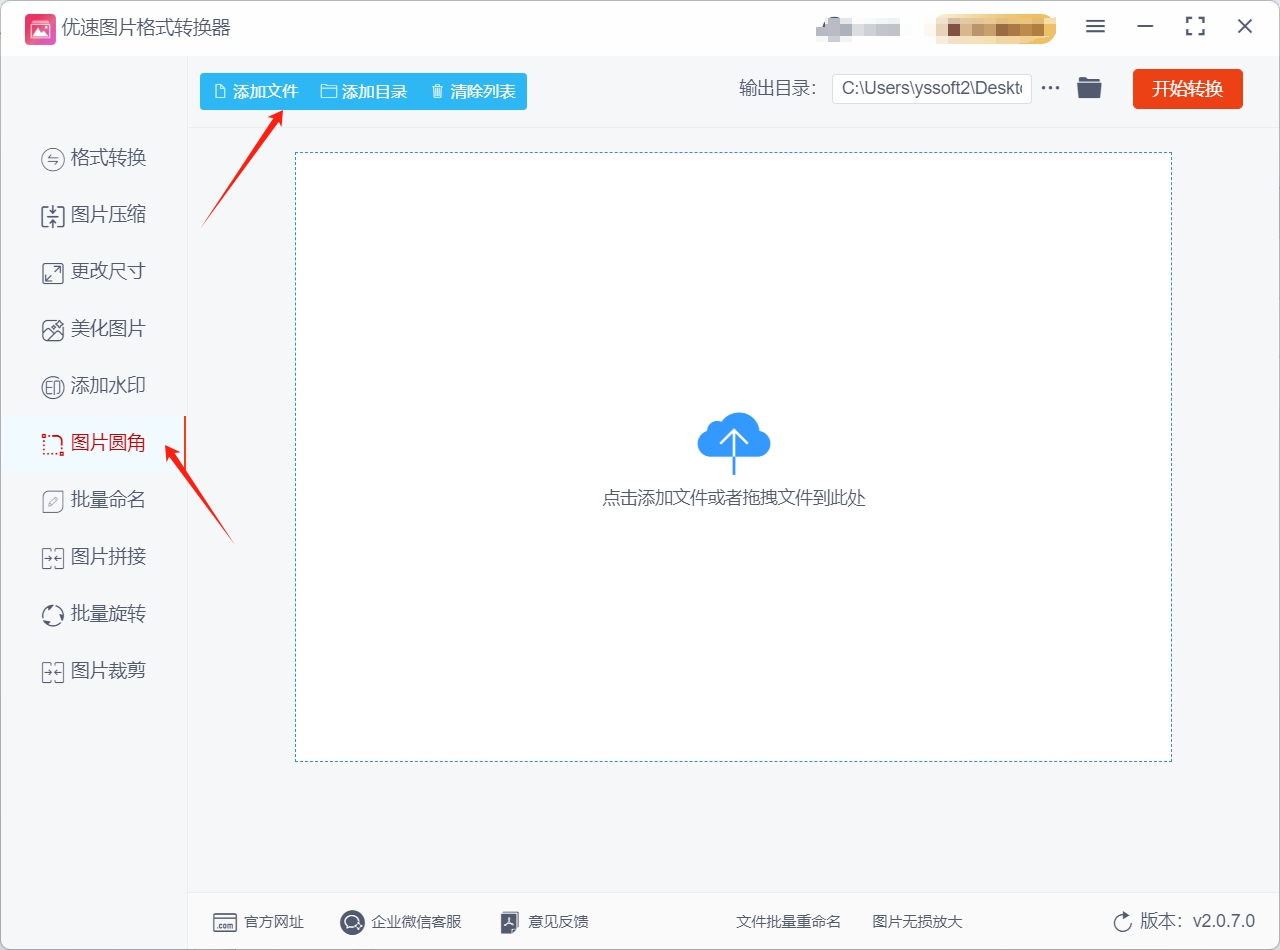Select 图片裁剪 in the sidebar
Screen dimensions: 1280x950
point(94,671)
